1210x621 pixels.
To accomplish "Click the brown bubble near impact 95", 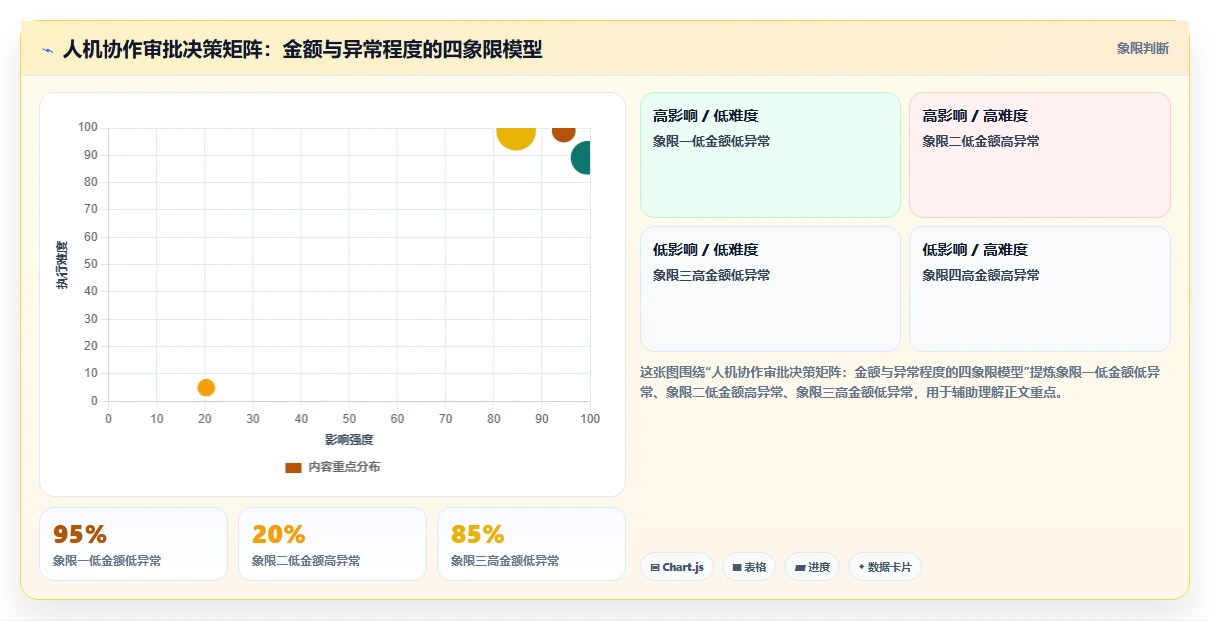I will point(564,134).
